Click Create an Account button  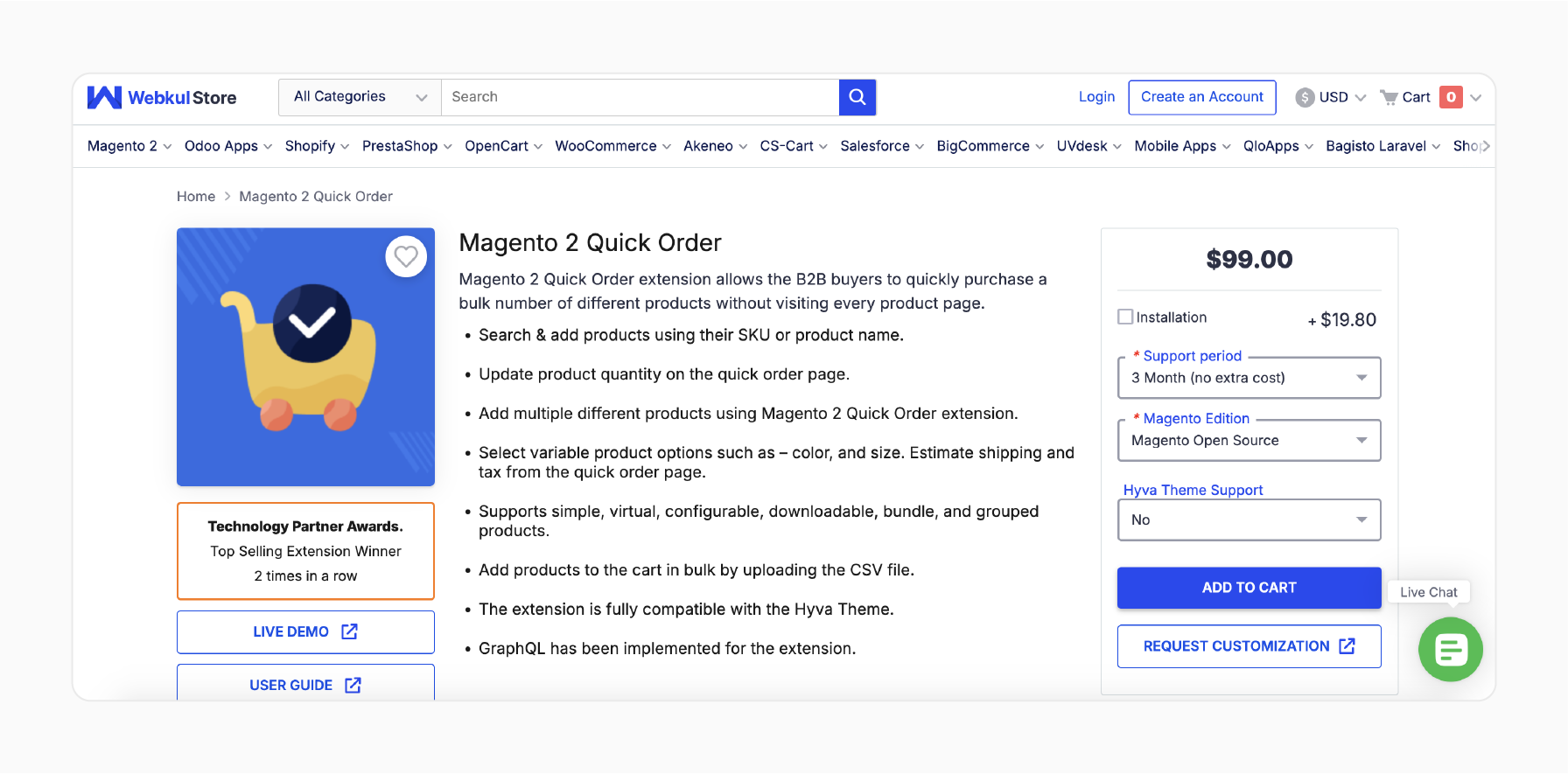(1201, 97)
